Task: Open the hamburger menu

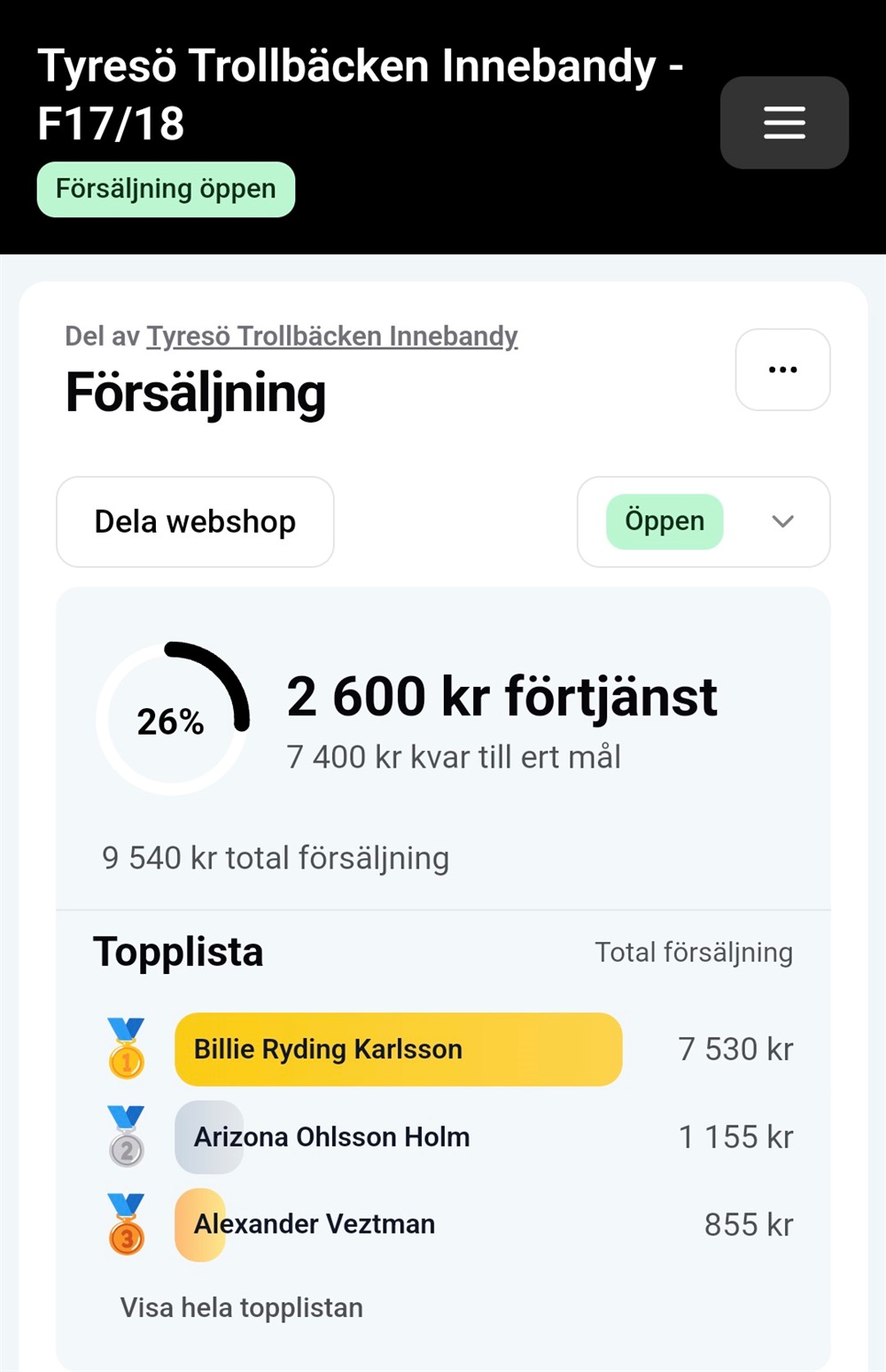Action: pyautogui.click(x=784, y=122)
